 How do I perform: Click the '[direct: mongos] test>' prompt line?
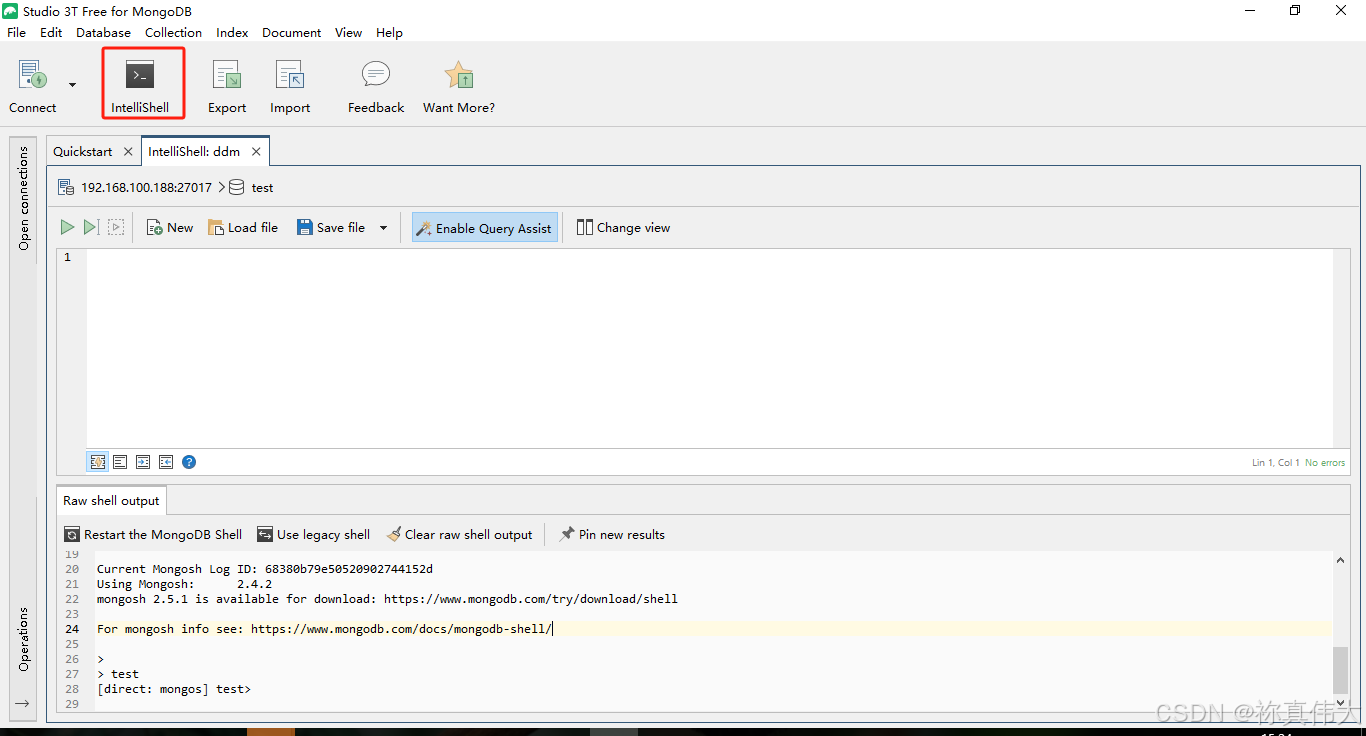pyautogui.click(x=174, y=689)
